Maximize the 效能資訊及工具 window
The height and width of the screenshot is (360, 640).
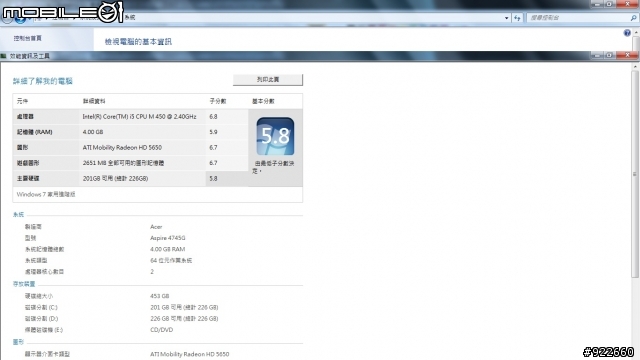click(x=609, y=55)
